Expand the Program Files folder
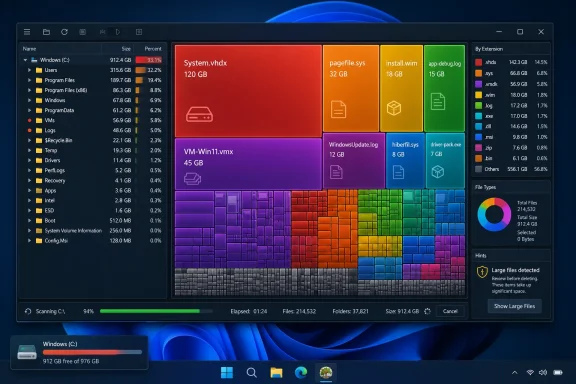Image resolution: width=576 pixels, height=384 pixels. (29, 80)
